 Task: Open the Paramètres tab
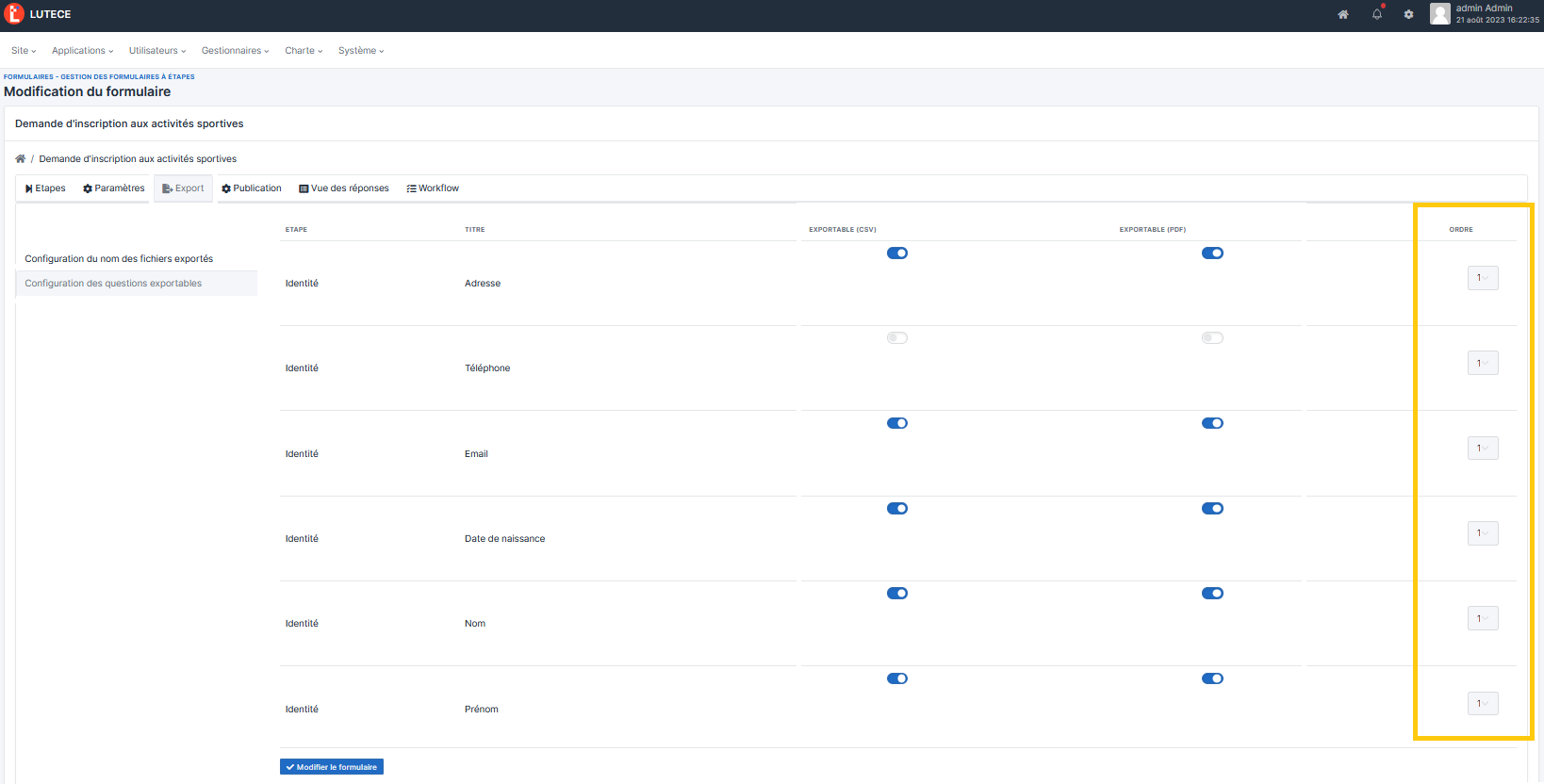(x=114, y=188)
